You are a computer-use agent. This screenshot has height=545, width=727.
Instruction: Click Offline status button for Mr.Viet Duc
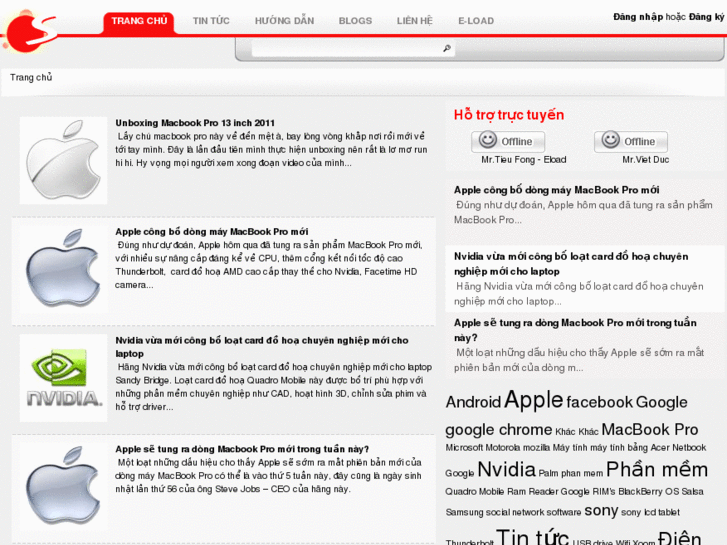pos(631,141)
